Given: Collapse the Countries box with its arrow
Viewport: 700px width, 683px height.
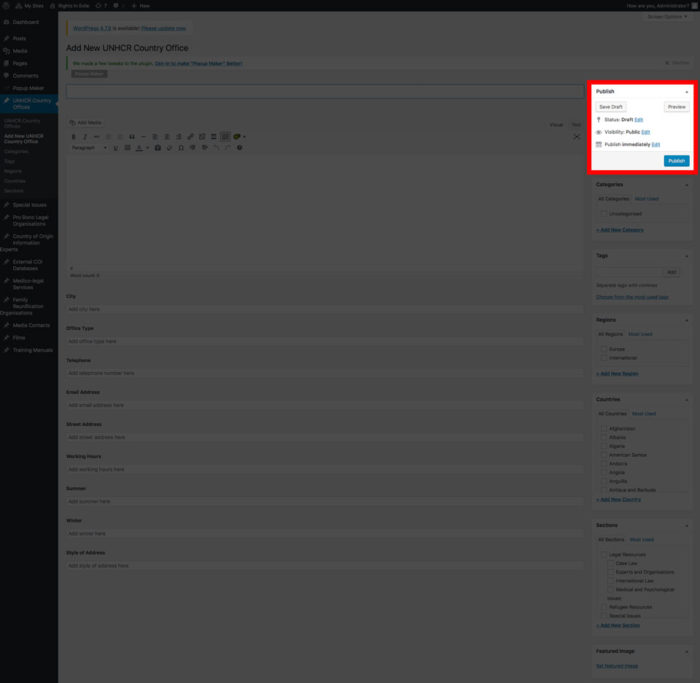Looking at the screenshot, I should click(687, 400).
